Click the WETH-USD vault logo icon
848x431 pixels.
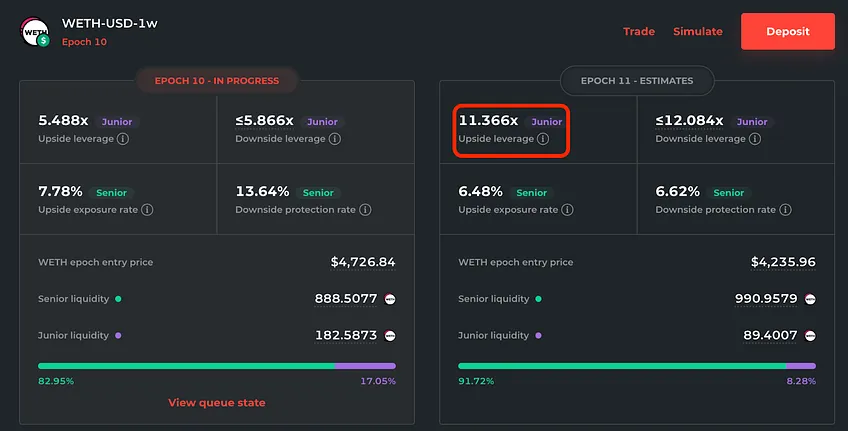click(35, 31)
